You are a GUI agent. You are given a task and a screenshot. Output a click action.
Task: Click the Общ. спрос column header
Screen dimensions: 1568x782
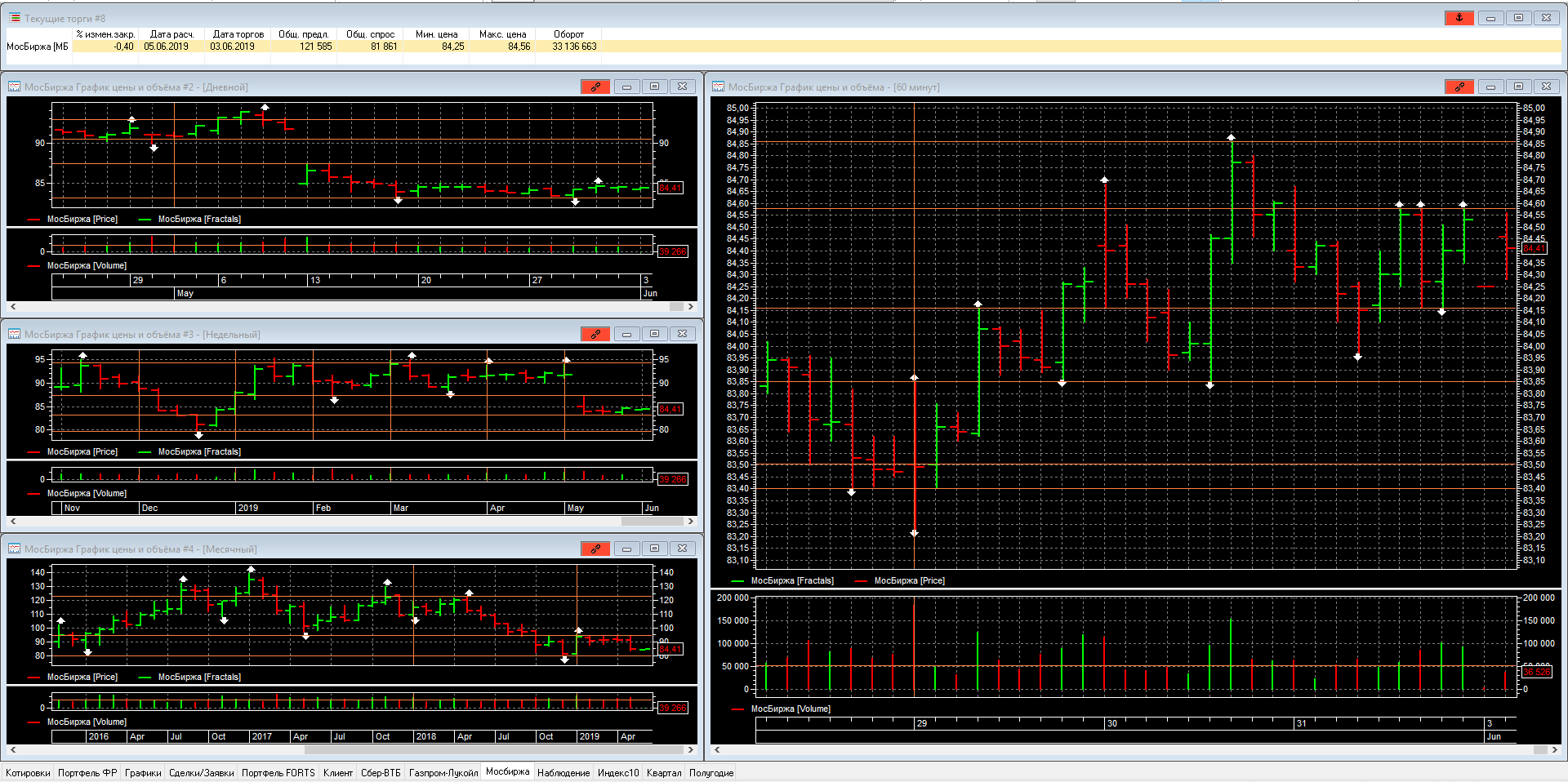tap(370, 34)
